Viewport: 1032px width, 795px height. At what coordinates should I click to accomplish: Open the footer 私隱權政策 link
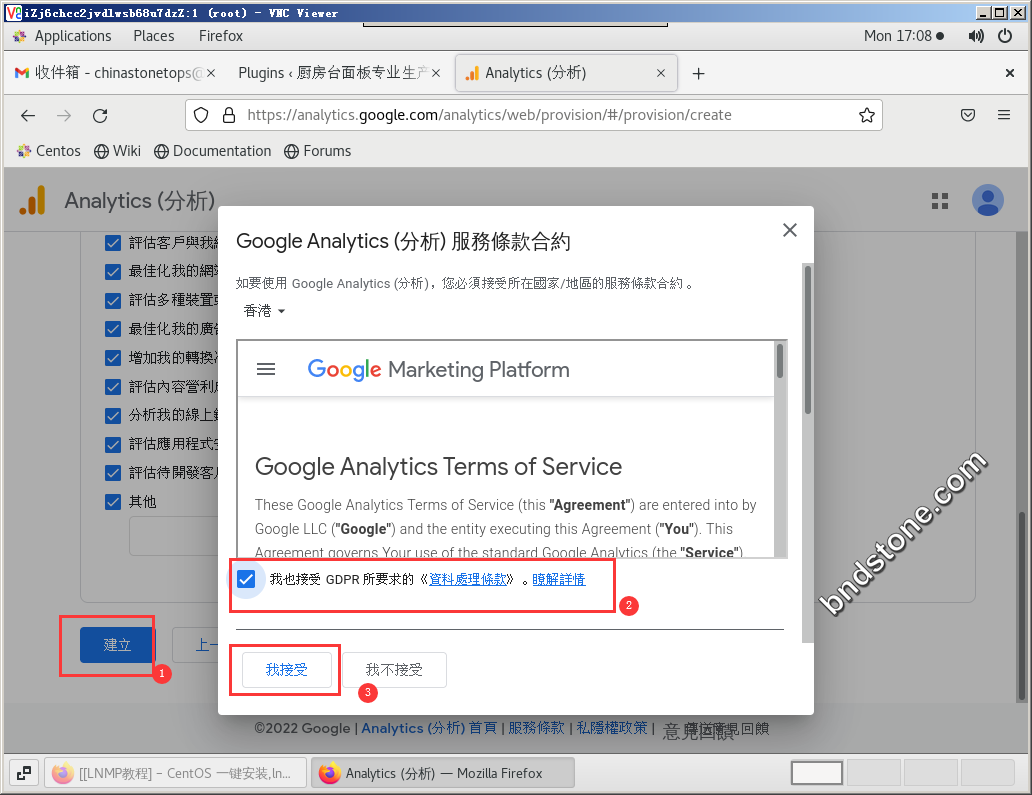point(612,728)
